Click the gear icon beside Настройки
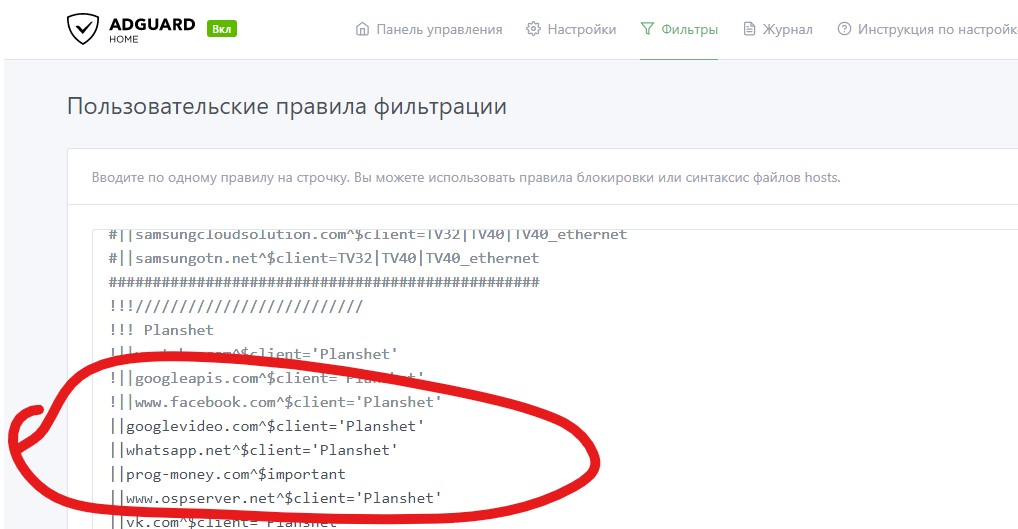Image resolution: width=1018 pixels, height=529 pixels. point(533,29)
